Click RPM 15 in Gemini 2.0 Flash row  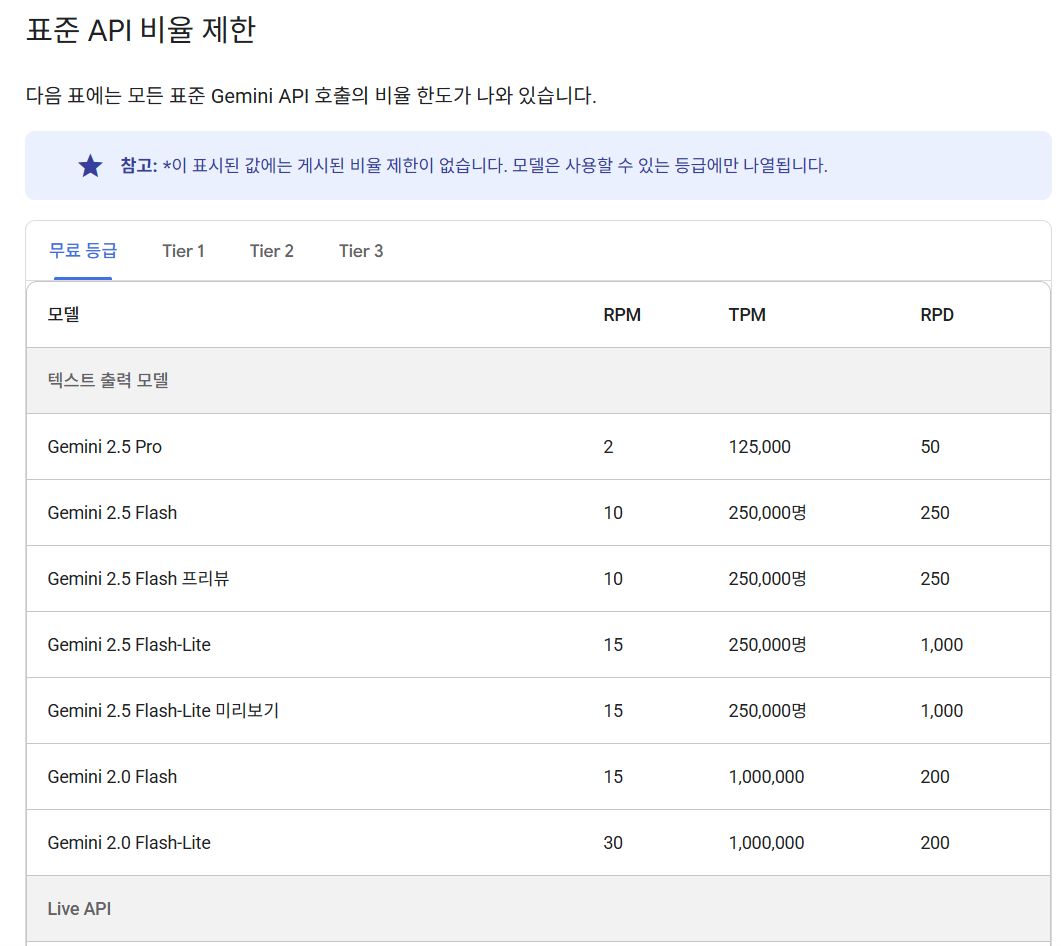613,777
